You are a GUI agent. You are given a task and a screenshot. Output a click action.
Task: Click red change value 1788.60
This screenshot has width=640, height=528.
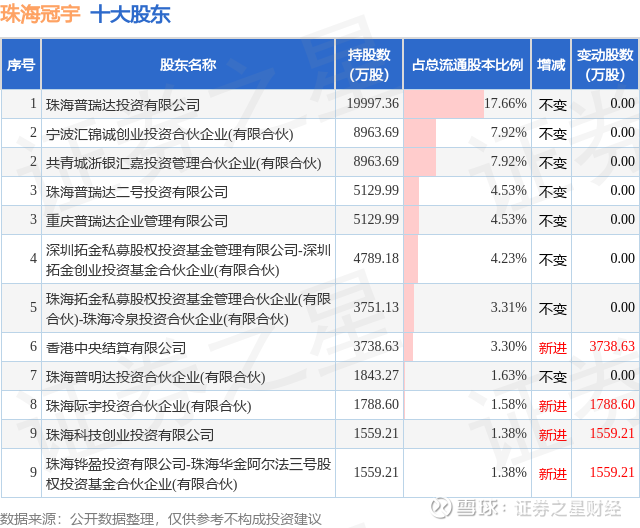point(612,404)
